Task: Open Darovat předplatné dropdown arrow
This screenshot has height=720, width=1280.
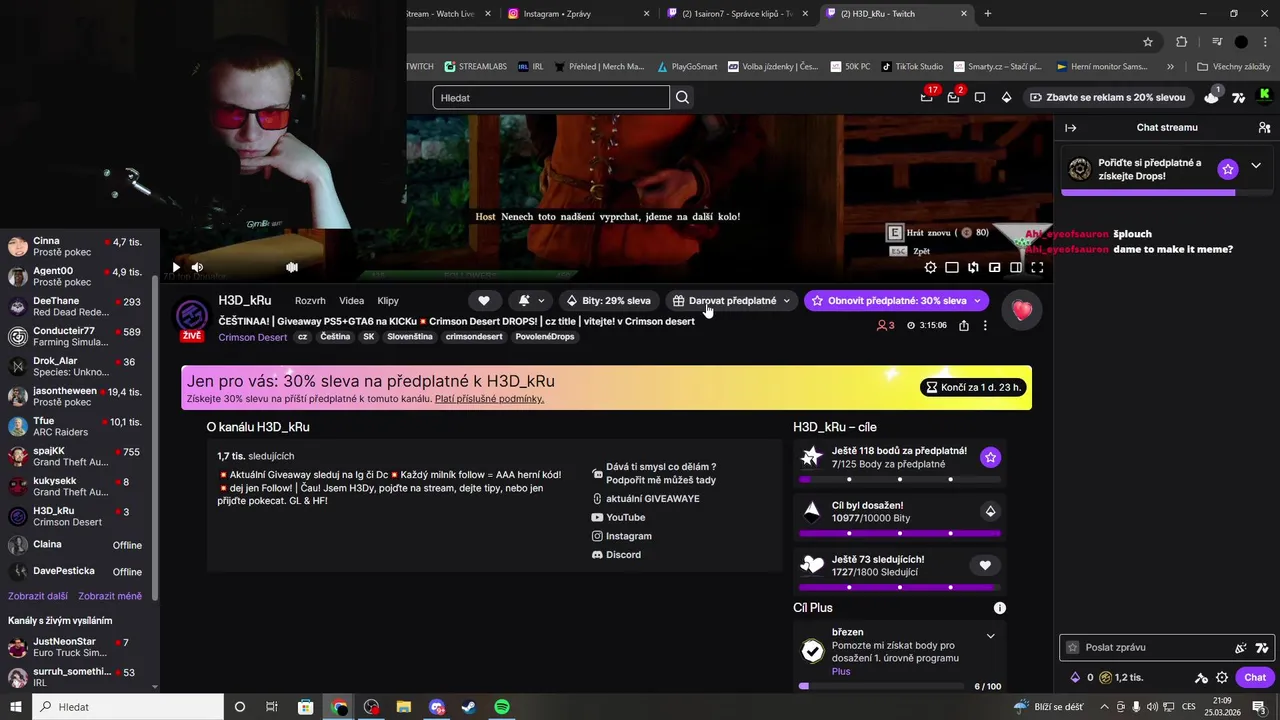Action: [787, 300]
